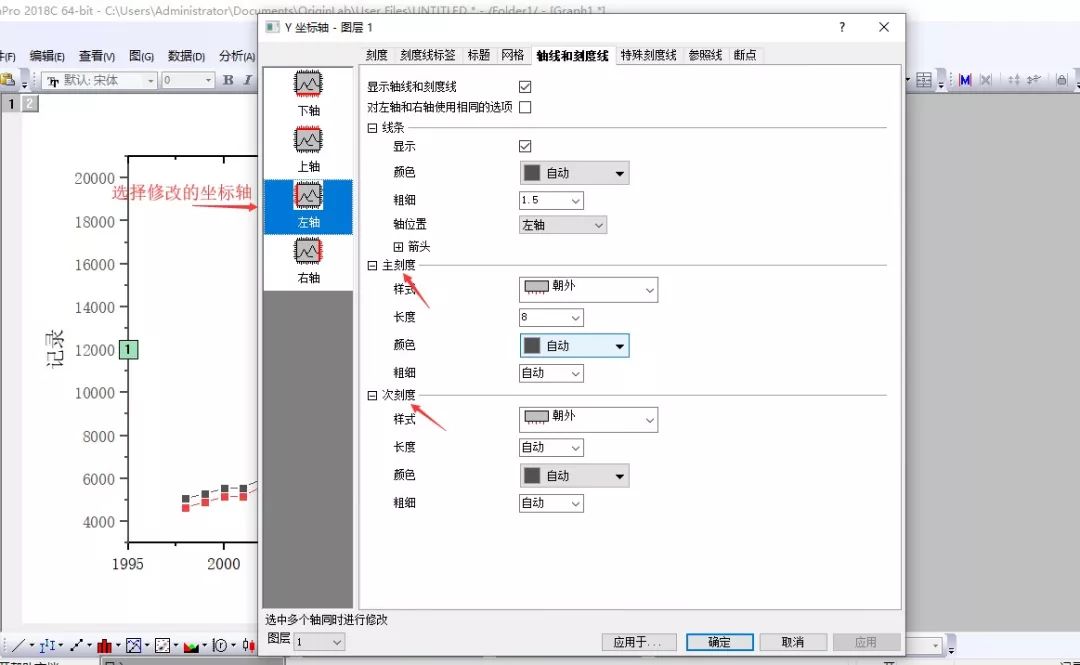Image resolution: width=1080 pixels, height=665 pixels.
Task: Click page tab 2 in graph window
Action: [30, 103]
